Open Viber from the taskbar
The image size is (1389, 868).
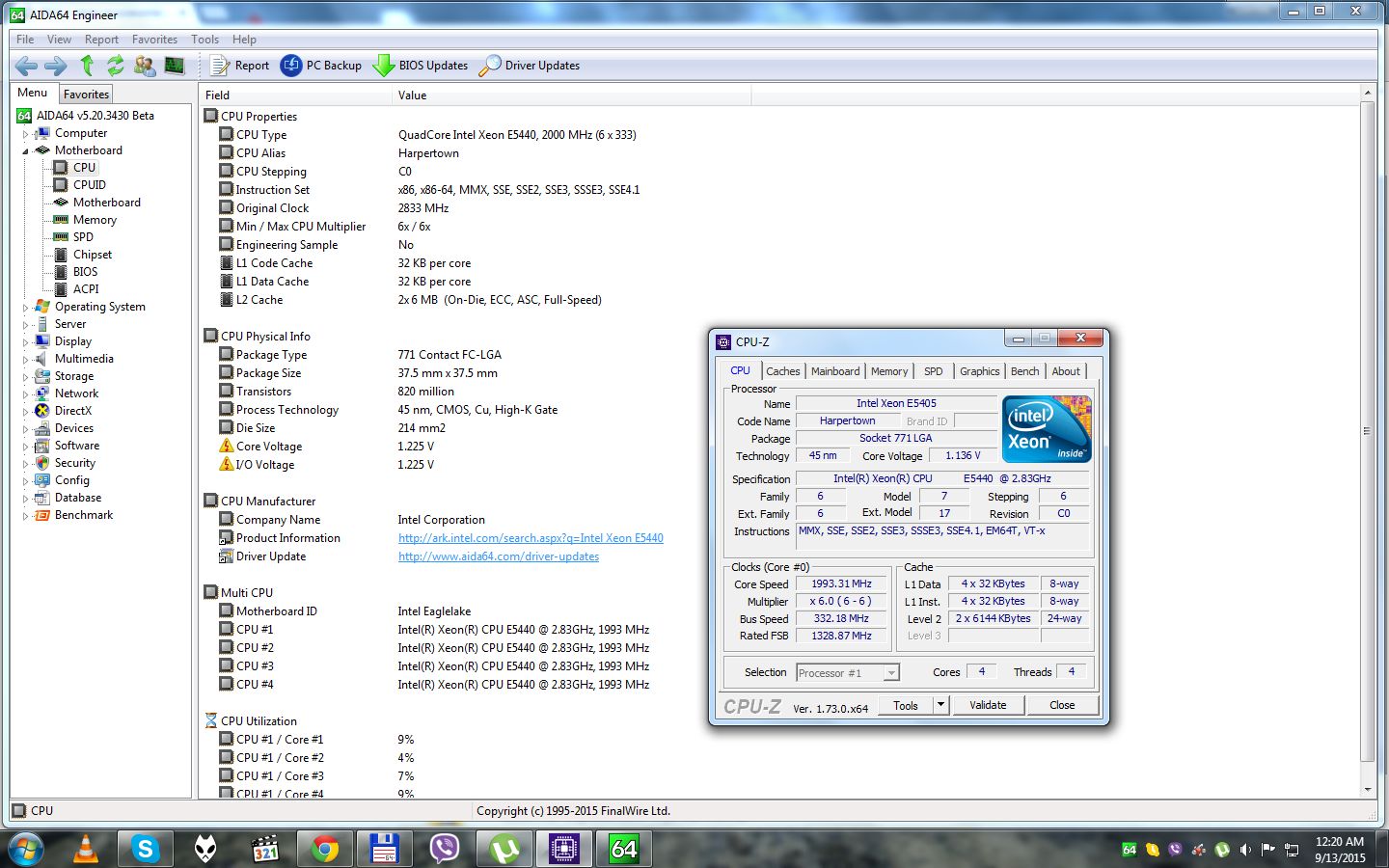coord(445,850)
